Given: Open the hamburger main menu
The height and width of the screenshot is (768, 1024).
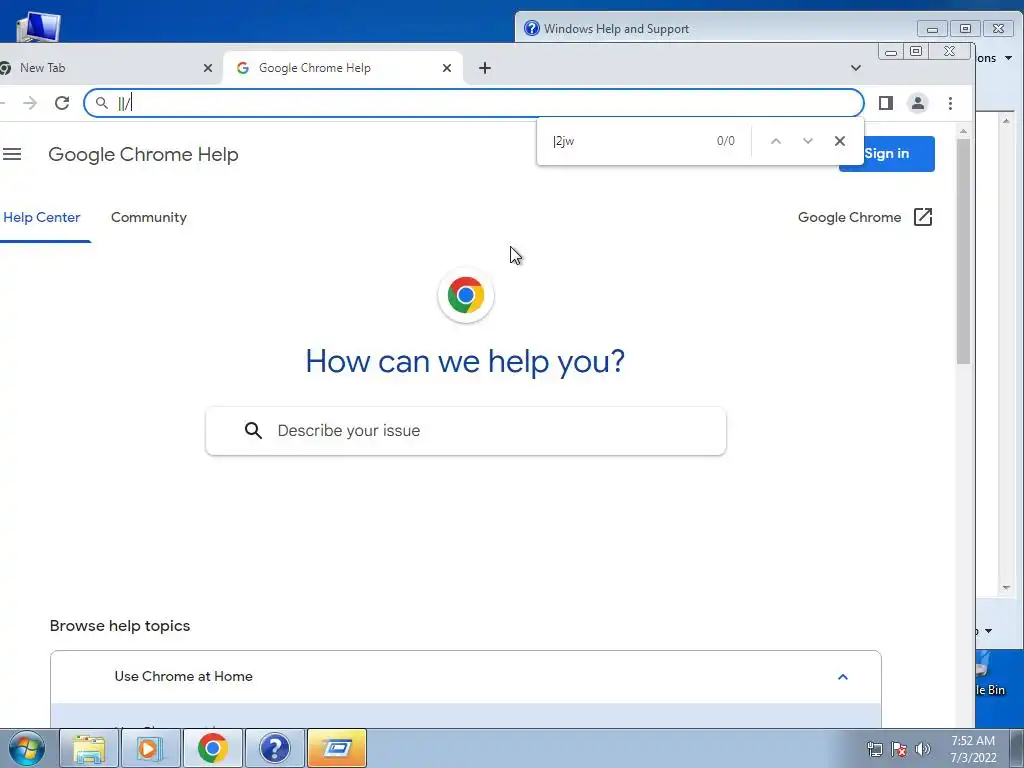Looking at the screenshot, I should (12, 154).
